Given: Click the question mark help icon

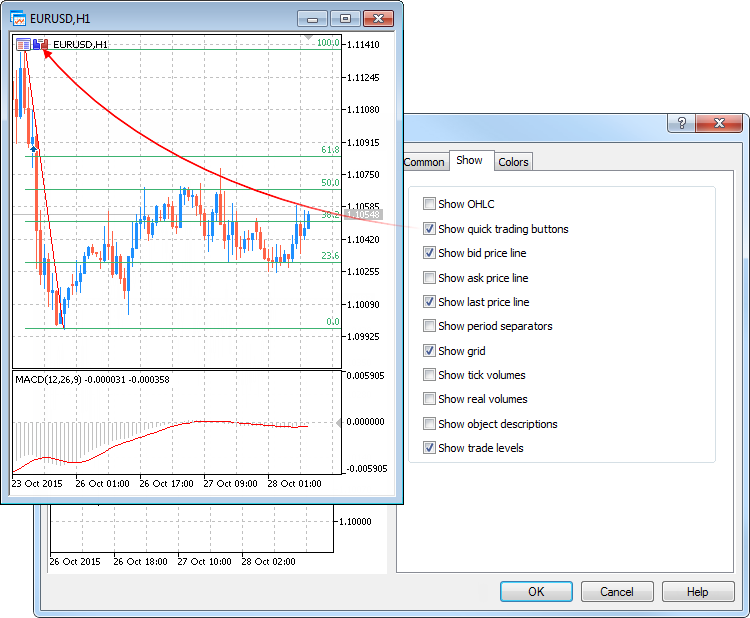Looking at the screenshot, I should click(x=682, y=123).
